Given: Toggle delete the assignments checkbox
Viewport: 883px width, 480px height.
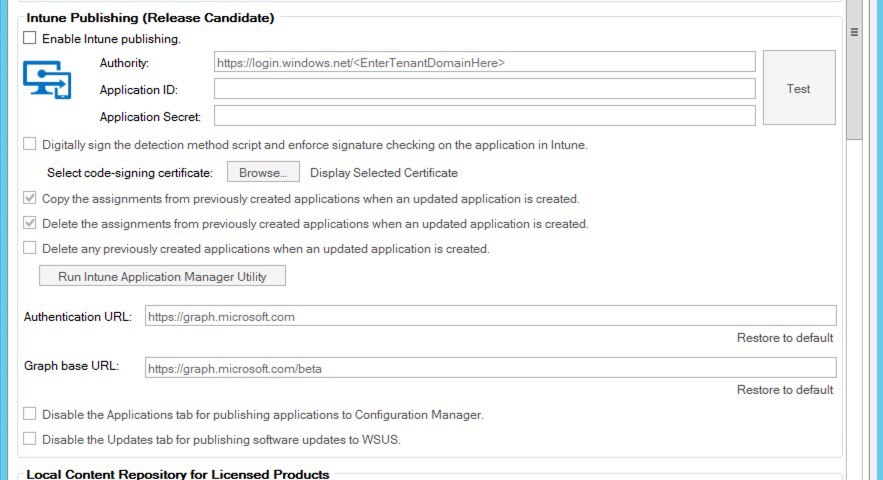Looking at the screenshot, I should (29, 223).
